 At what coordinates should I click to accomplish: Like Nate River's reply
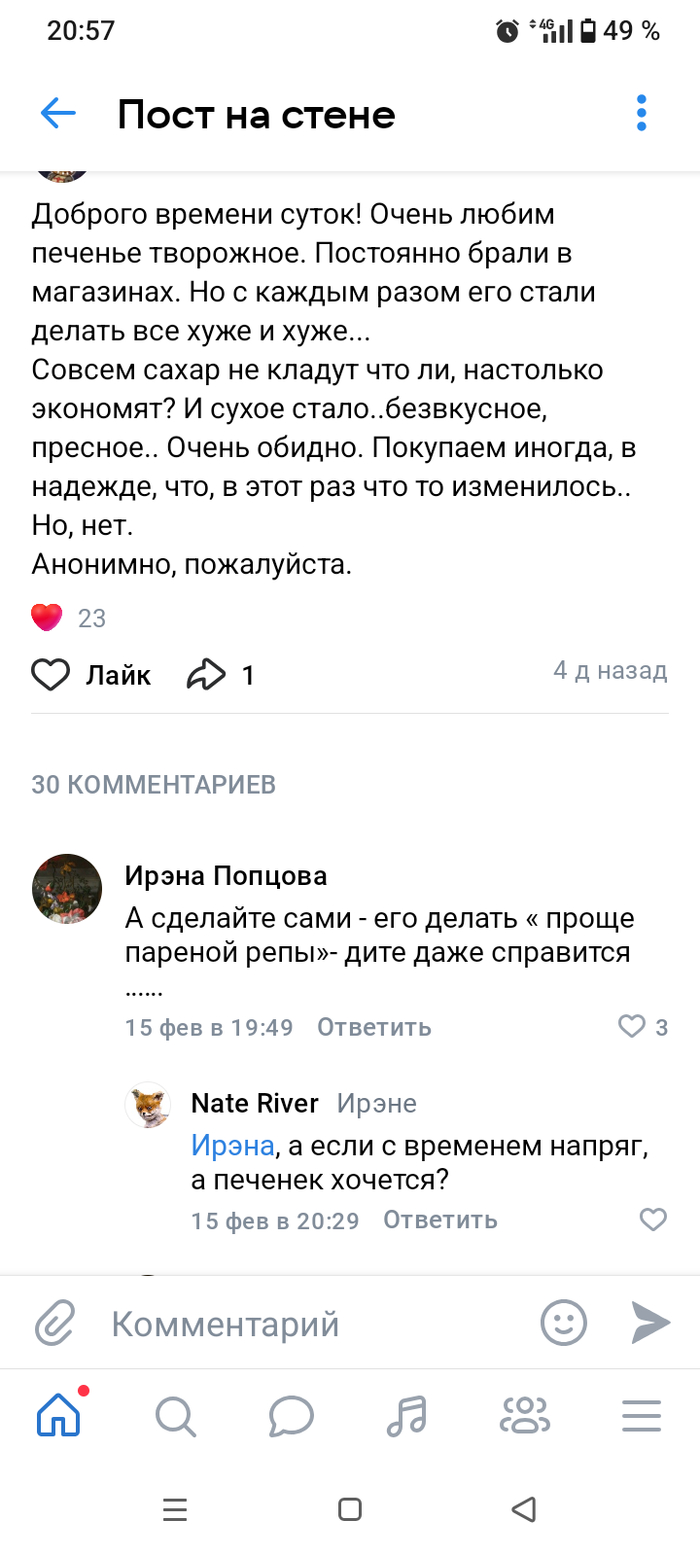(653, 1219)
